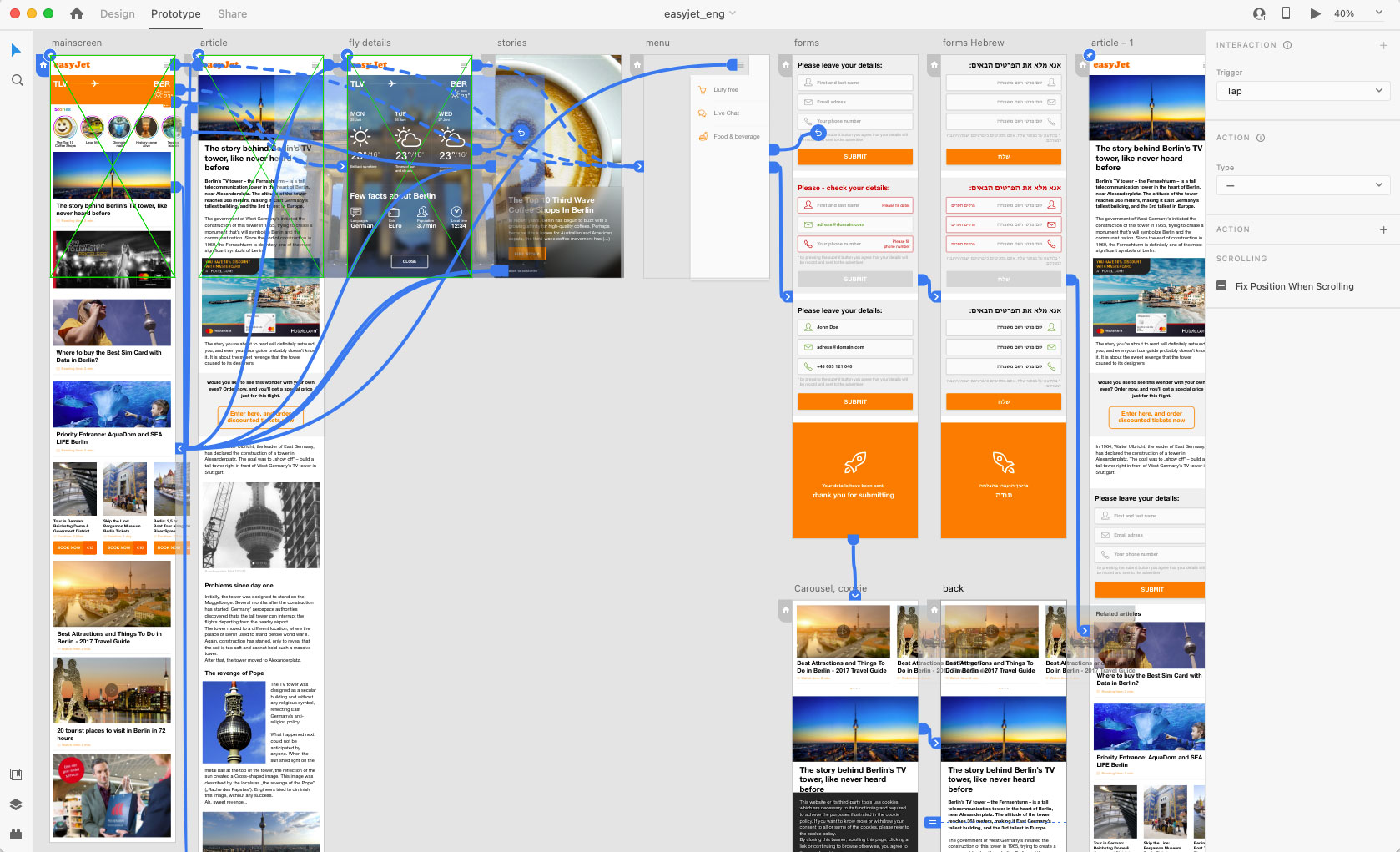Viewport: 1400px width, 852px height.
Task: Switch to the Share tab
Action: [x=232, y=13]
